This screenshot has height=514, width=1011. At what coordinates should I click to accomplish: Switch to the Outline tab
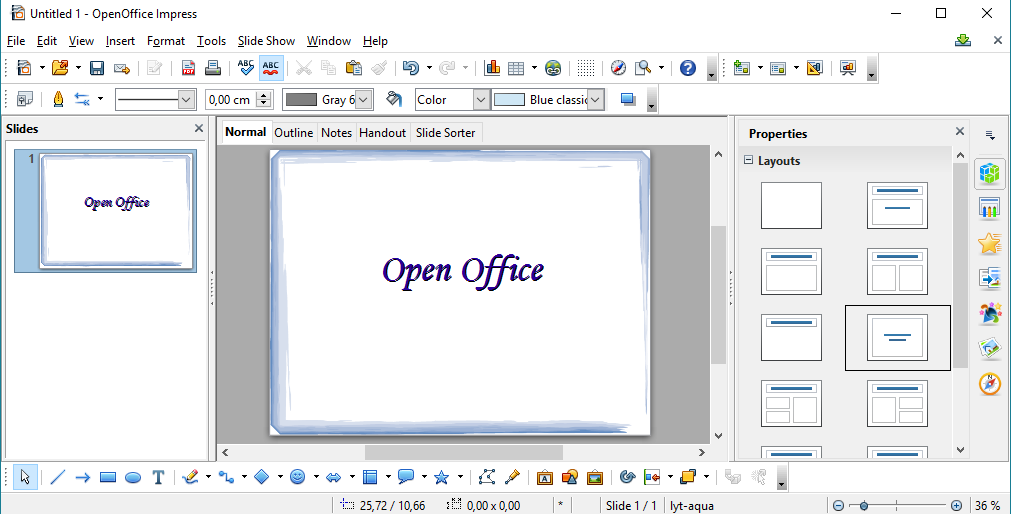pyautogui.click(x=293, y=132)
